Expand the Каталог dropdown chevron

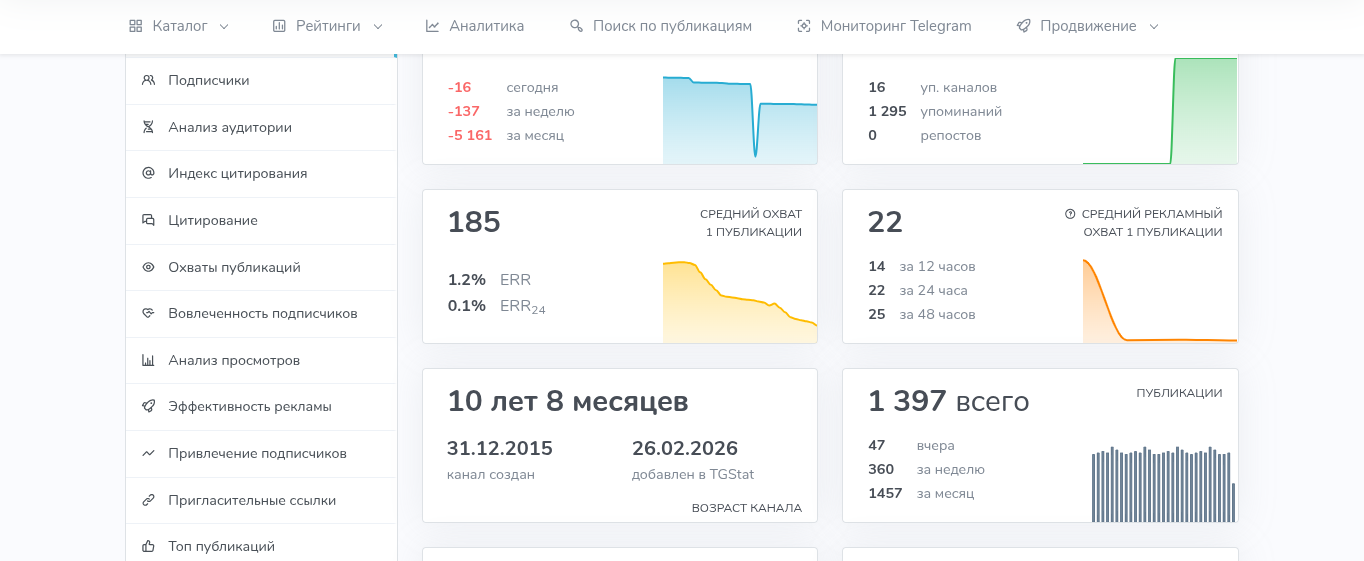(223, 27)
